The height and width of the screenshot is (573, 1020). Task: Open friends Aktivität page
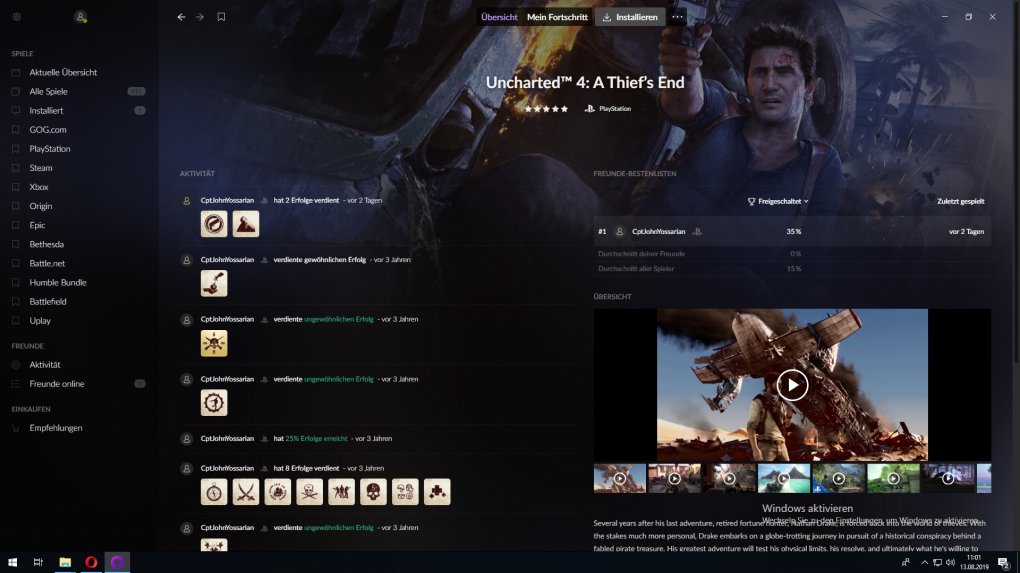(44, 365)
